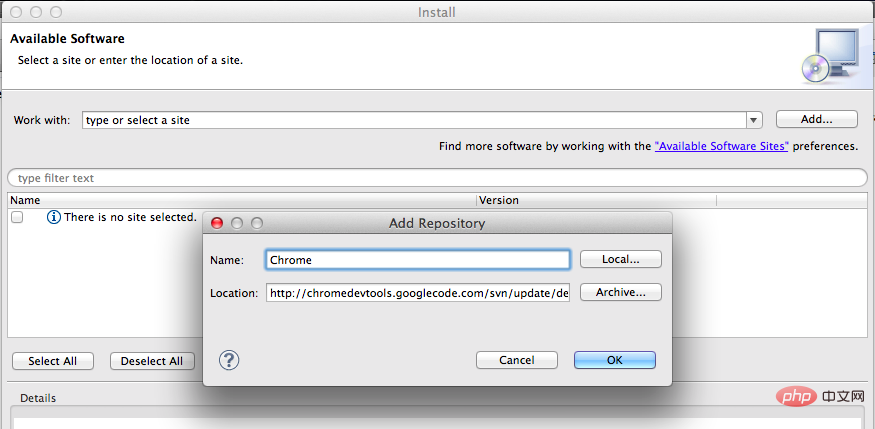Click the Work with combo box text field
This screenshot has height=429, width=875.
(415, 120)
